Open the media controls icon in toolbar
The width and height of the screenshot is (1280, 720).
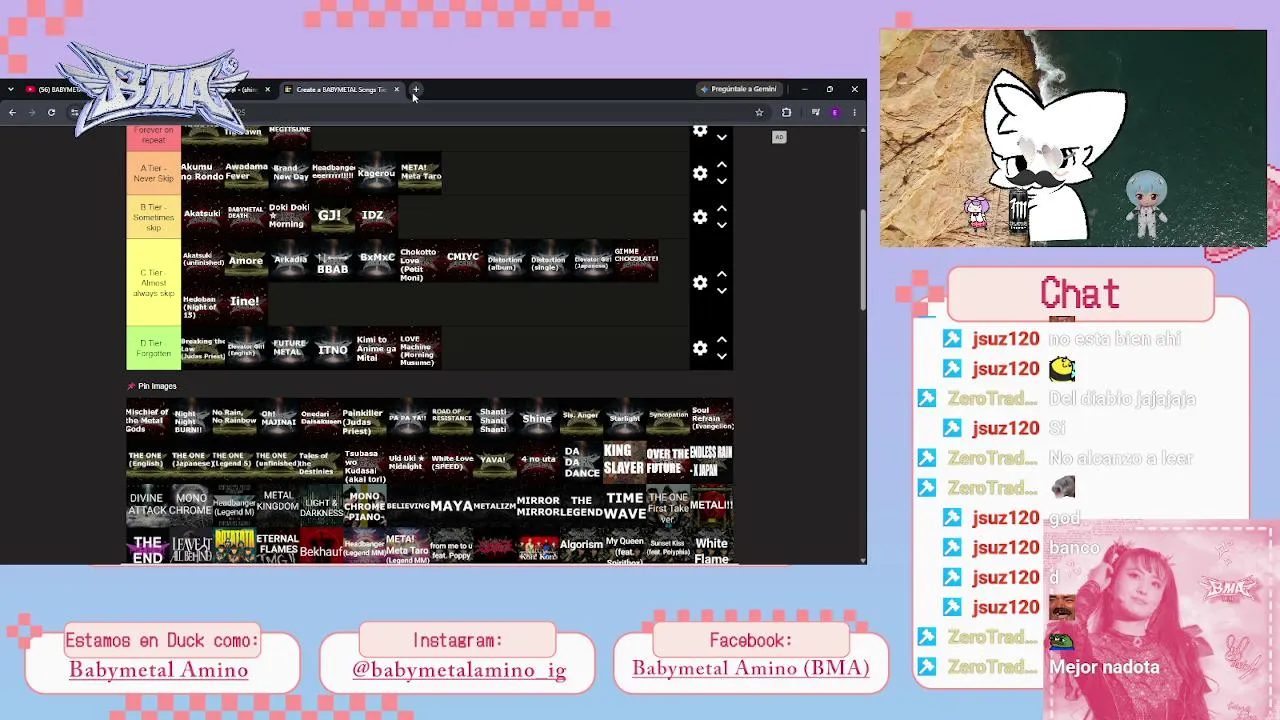(x=815, y=112)
